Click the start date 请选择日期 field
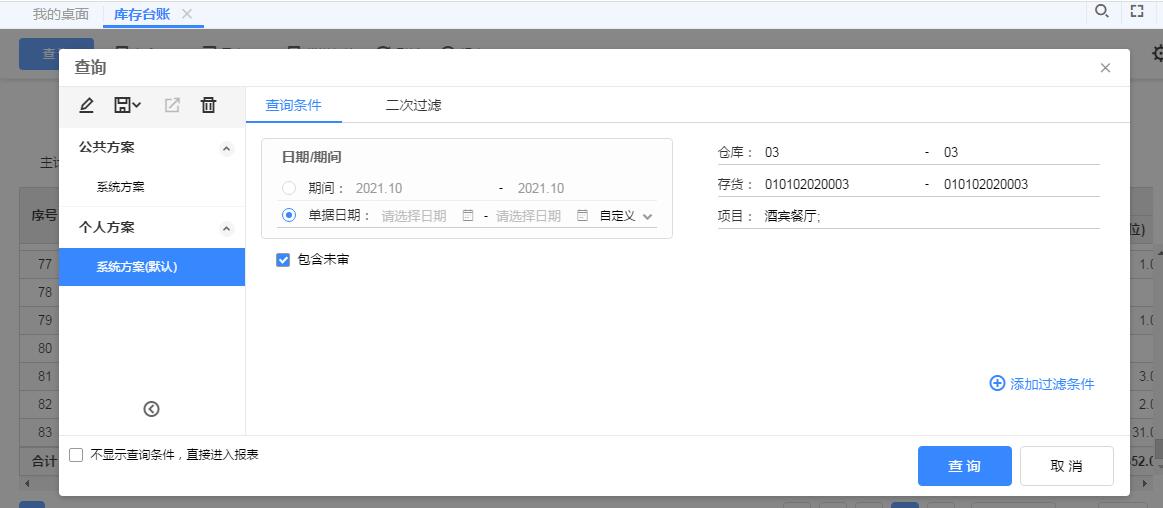 pos(414,216)
